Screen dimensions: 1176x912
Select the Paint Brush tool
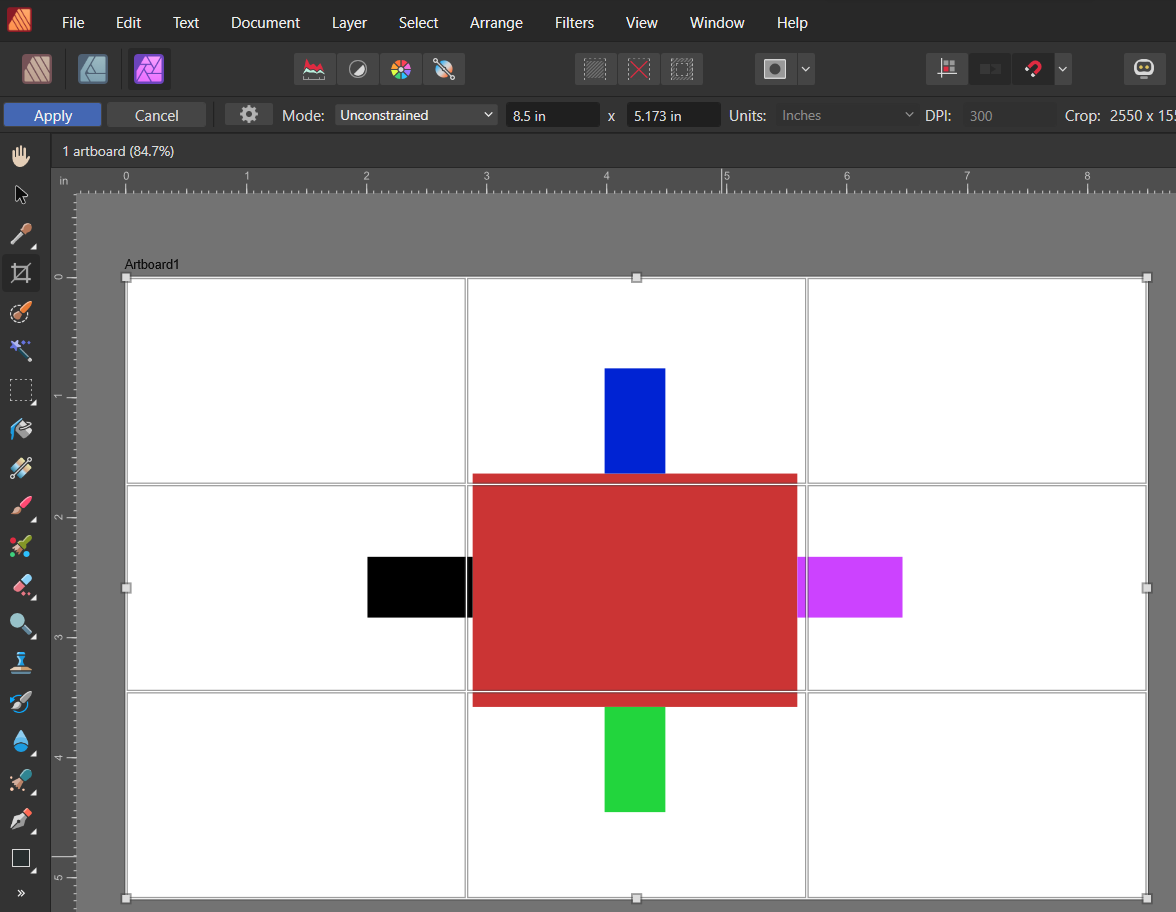tap(21, 506)
